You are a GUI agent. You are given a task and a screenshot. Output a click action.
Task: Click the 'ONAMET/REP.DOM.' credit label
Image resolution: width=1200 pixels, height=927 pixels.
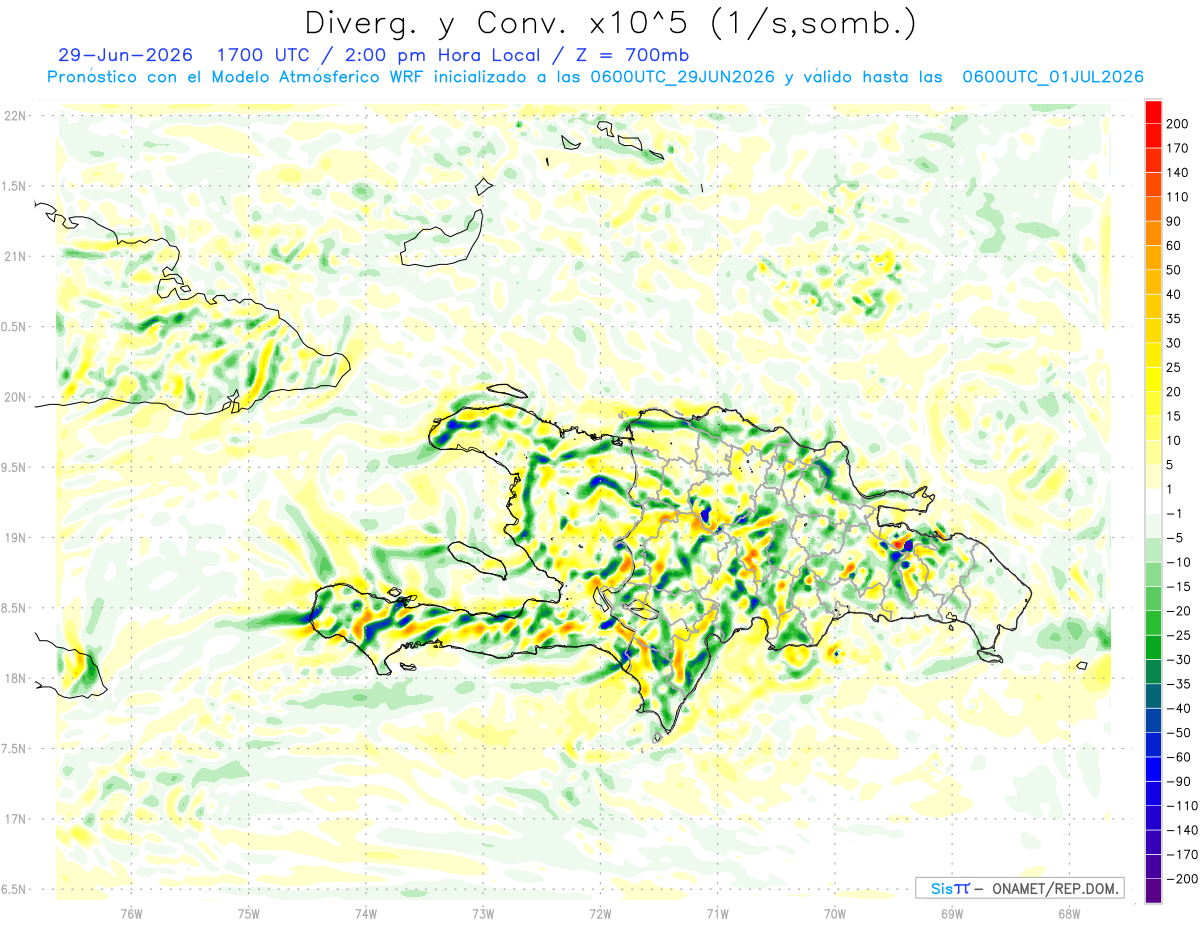[x=1053, y=888]
